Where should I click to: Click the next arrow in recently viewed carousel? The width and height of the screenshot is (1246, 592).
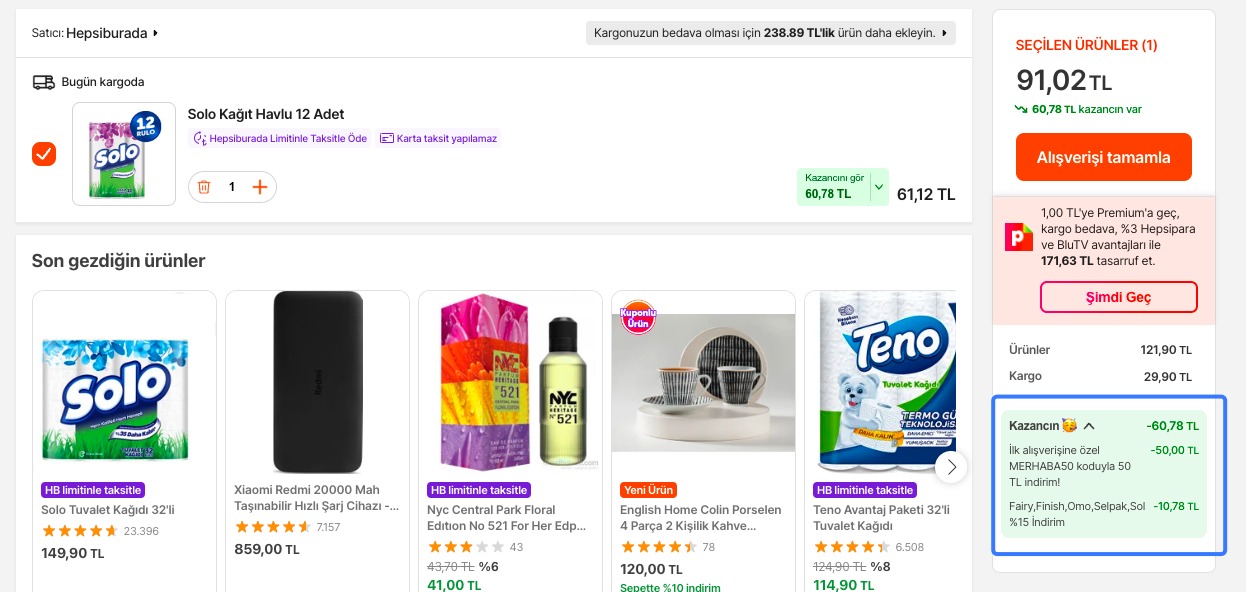click(951, 467)
